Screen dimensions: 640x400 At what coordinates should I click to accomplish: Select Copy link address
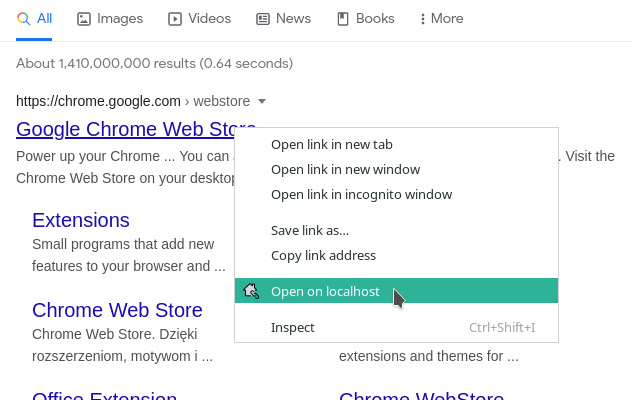point(323,255)
